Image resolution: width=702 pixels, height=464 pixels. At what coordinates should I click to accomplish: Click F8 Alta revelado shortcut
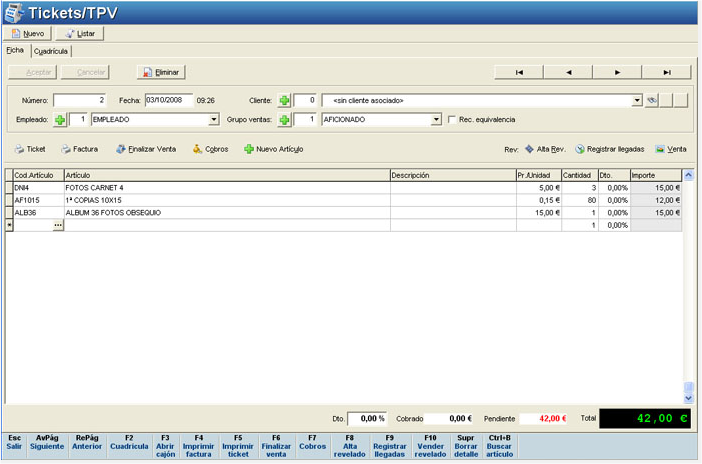click(x=350, y=446)
